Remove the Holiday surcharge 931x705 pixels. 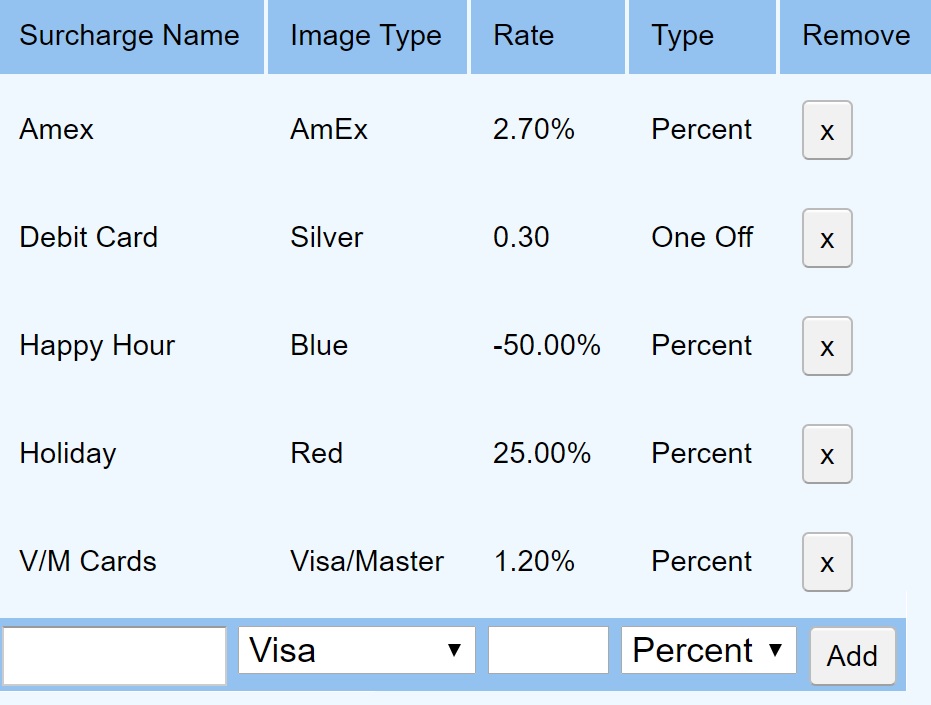pos(826,455)
